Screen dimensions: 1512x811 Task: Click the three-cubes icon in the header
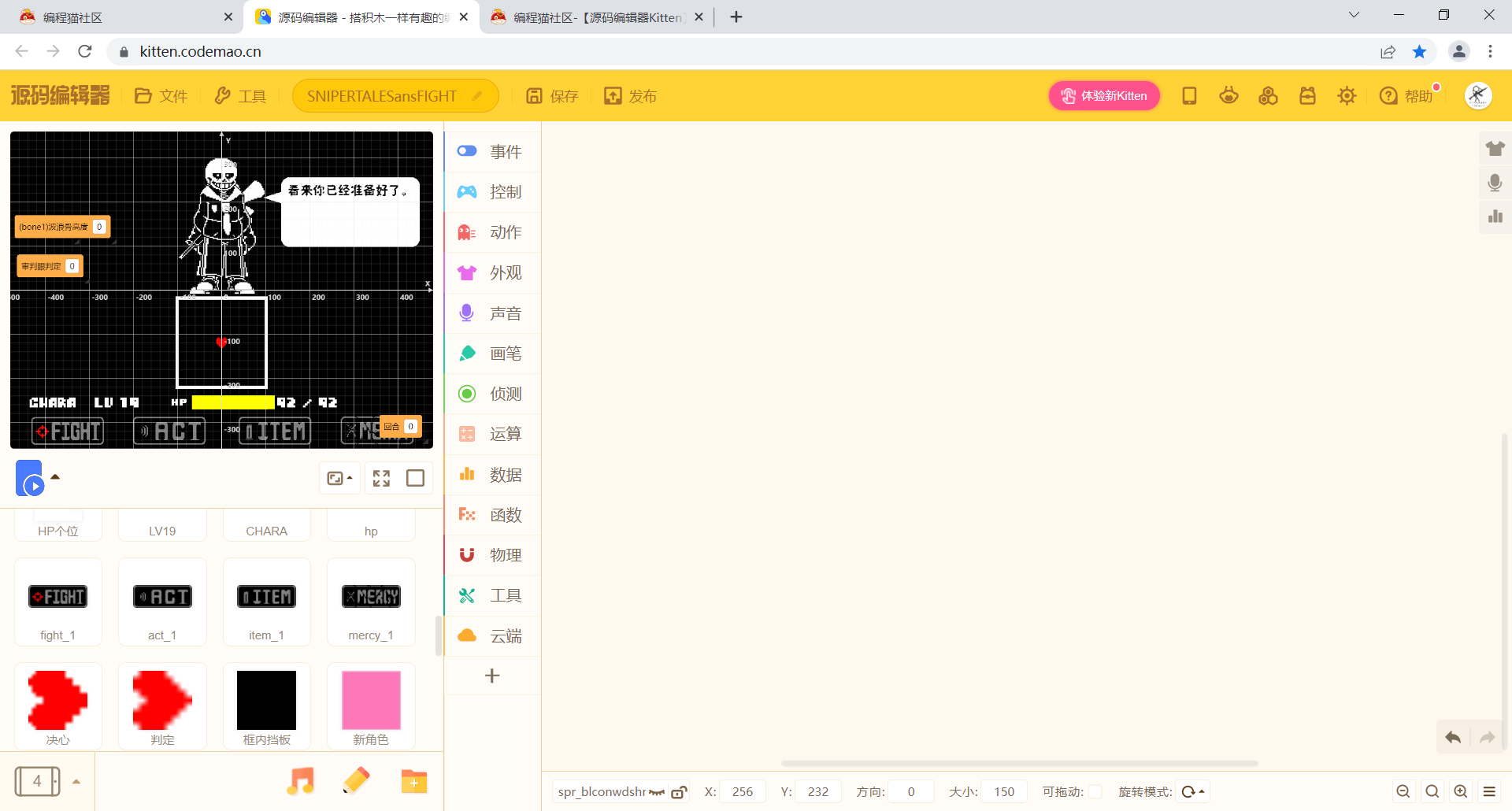(x=1268, y=96)
